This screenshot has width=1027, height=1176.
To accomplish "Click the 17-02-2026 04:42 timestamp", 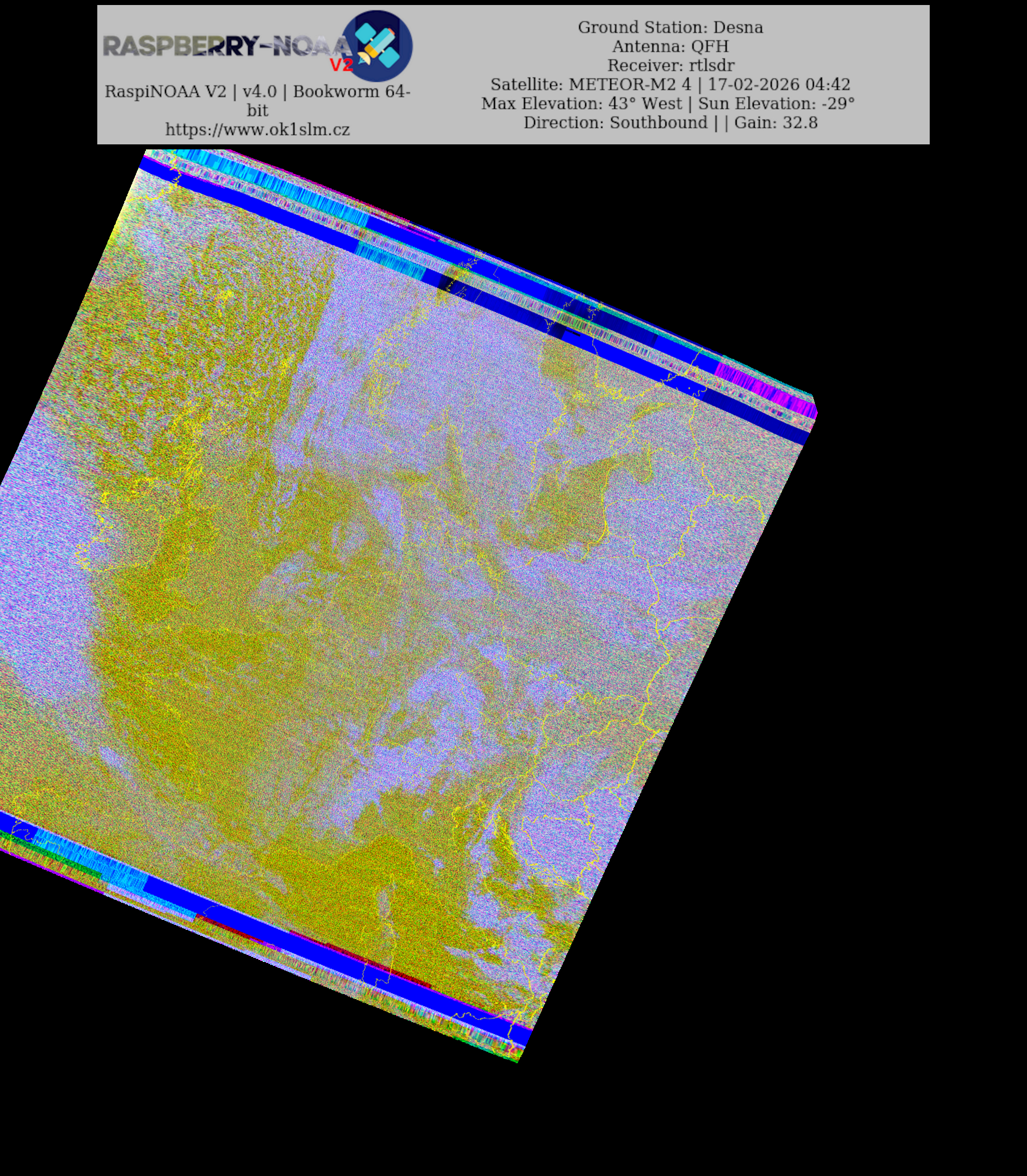I will point(779,85).
